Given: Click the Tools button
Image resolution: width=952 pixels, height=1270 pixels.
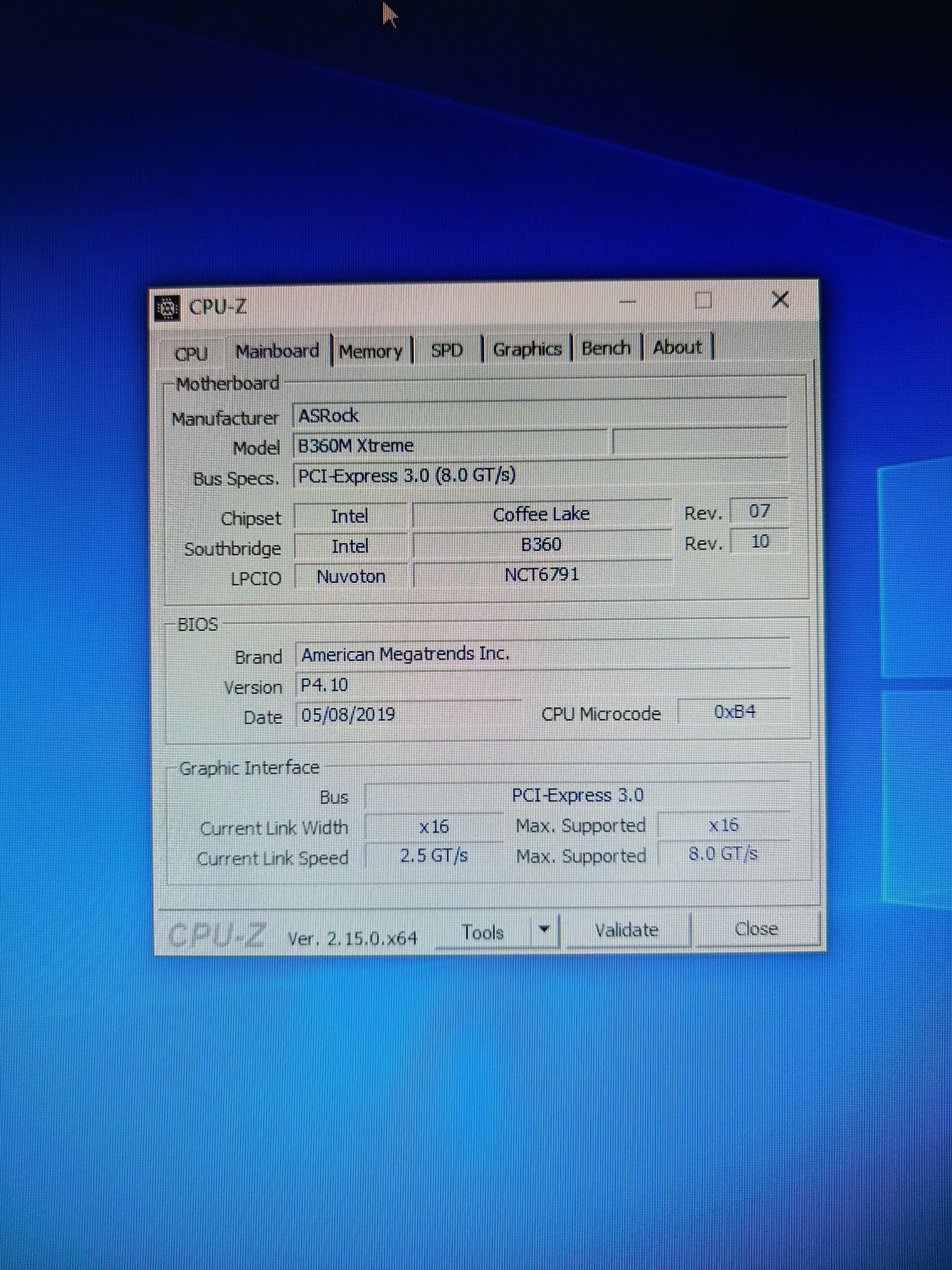Looking at the screenshot, I should pyautogui.click(x=482, y=933).
